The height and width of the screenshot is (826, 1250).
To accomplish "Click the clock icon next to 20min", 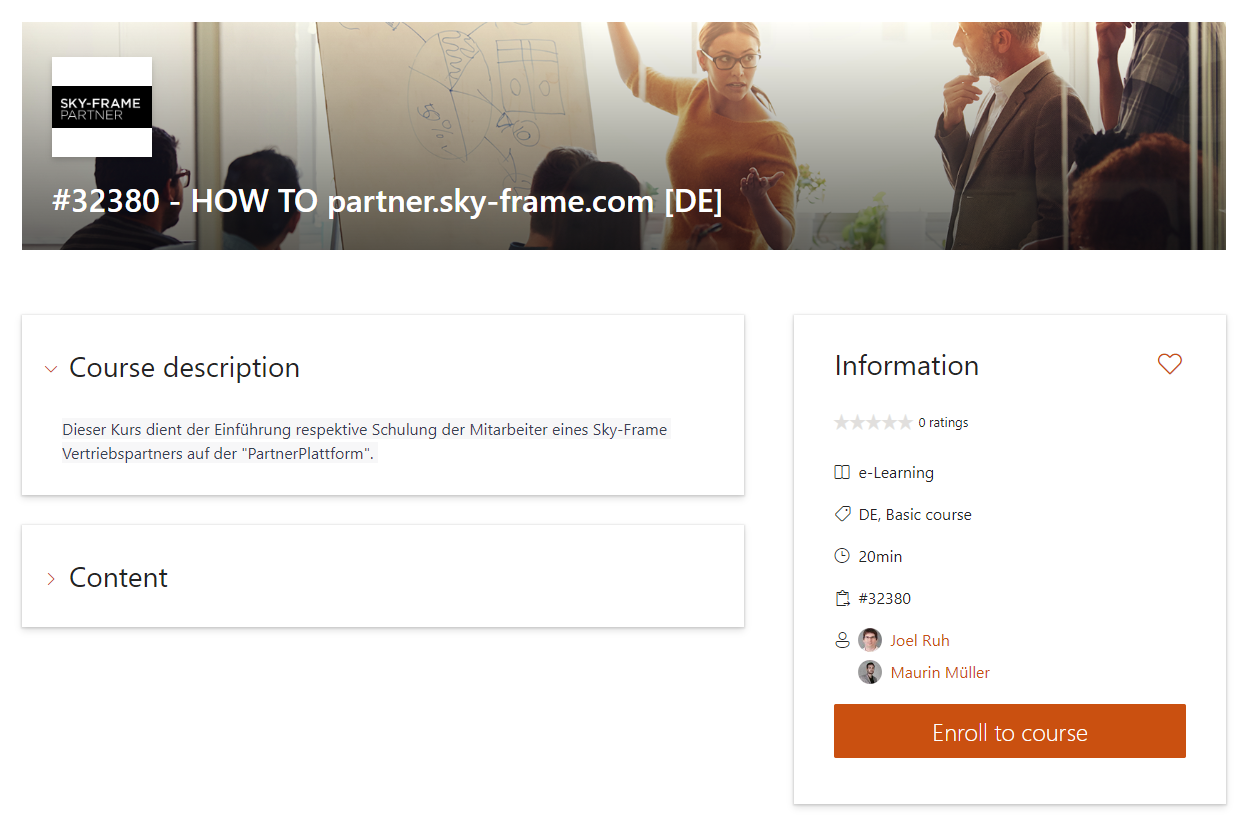I will coord(842,556).
